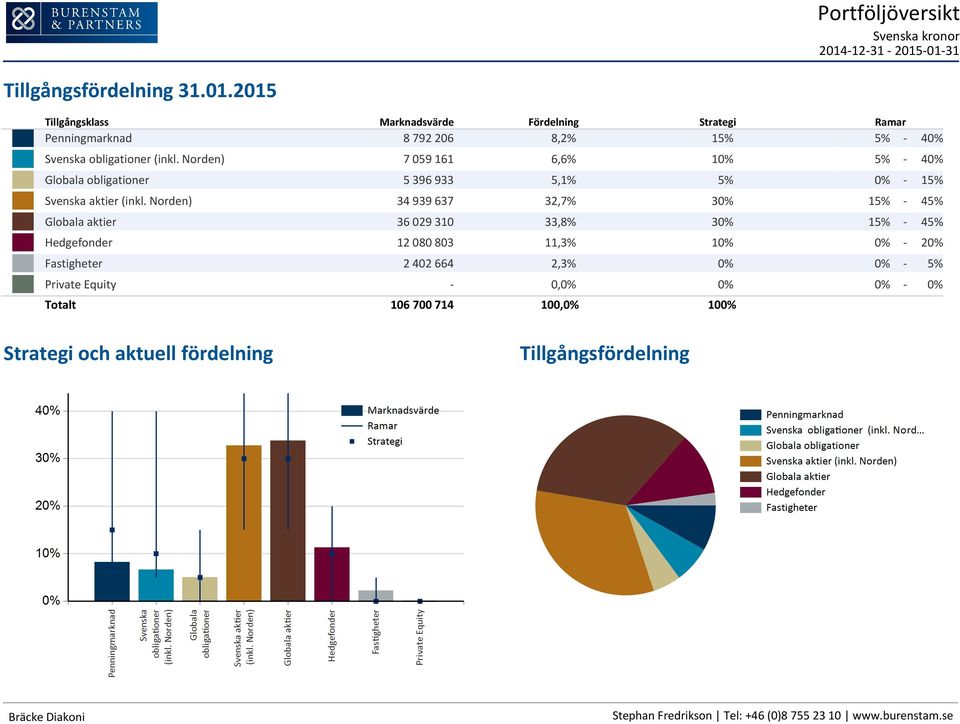
Task: Click the Ramar column header in the table
Action: point(890,122)
